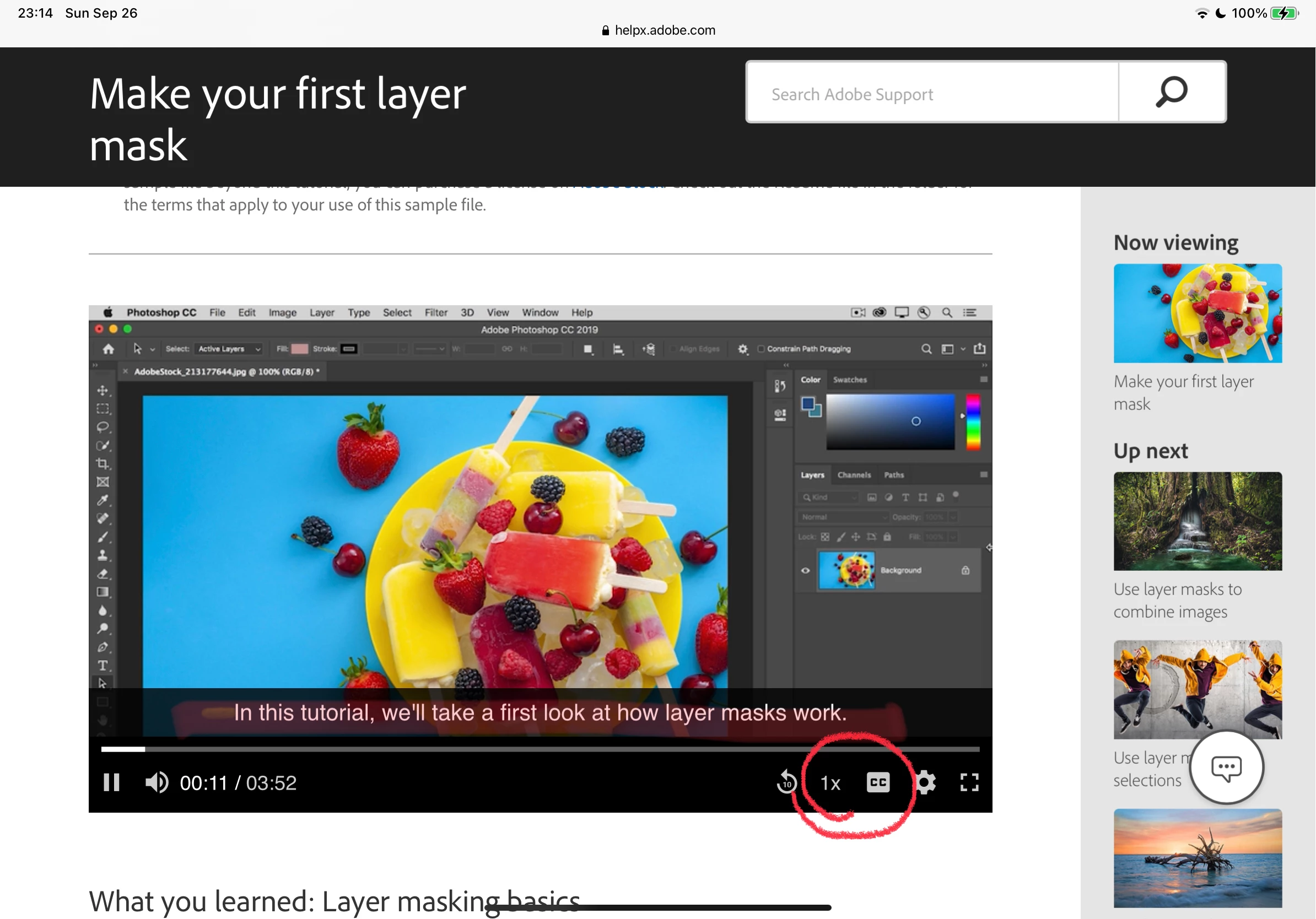Rewind video 10 seconds
Viewport: 1316px width, 919px height.
tap(786, 783)
